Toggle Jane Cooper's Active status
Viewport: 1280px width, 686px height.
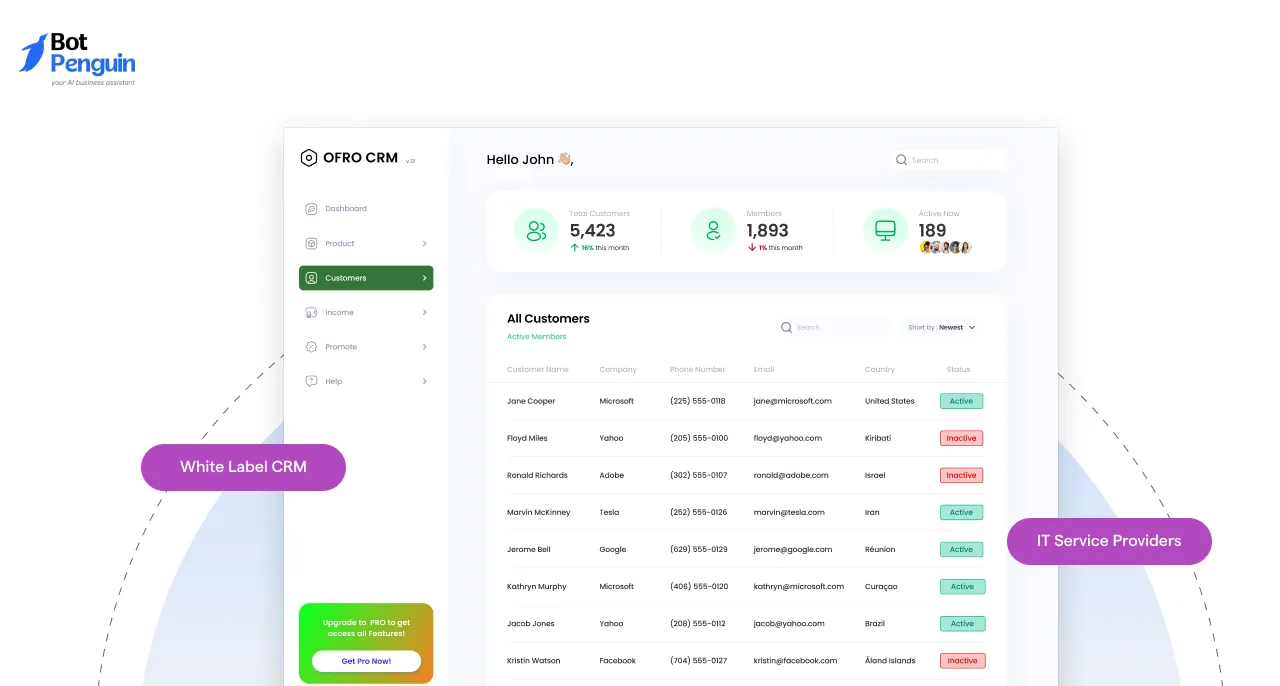[960, 400]
